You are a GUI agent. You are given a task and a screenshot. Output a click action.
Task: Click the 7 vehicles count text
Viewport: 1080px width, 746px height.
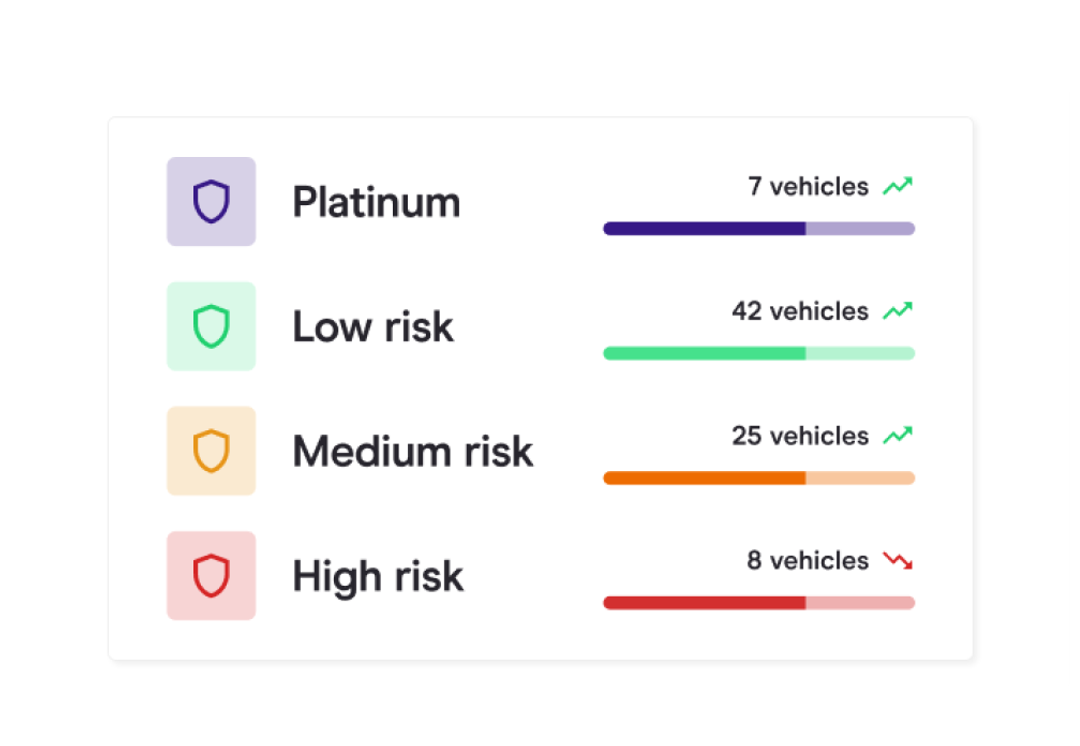(807, 186)
